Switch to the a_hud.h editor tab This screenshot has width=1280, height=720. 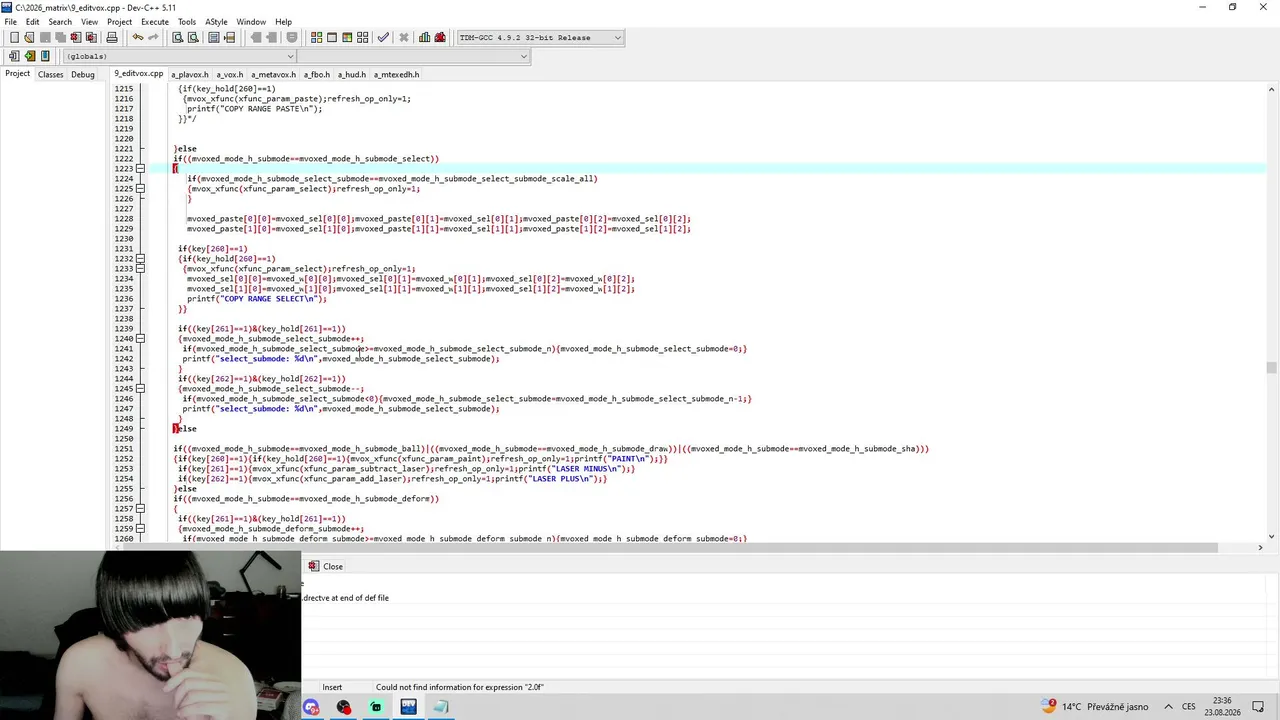(x=352, y=75)
